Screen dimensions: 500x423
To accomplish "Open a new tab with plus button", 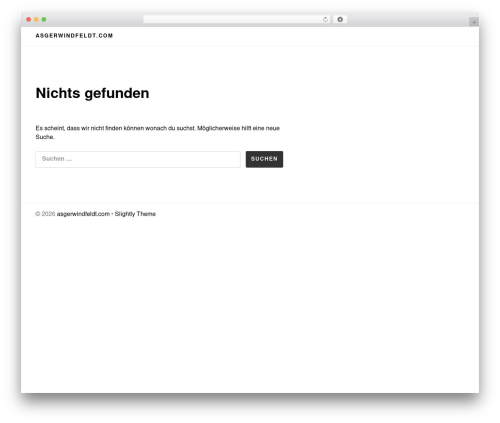I will point(474,22).
